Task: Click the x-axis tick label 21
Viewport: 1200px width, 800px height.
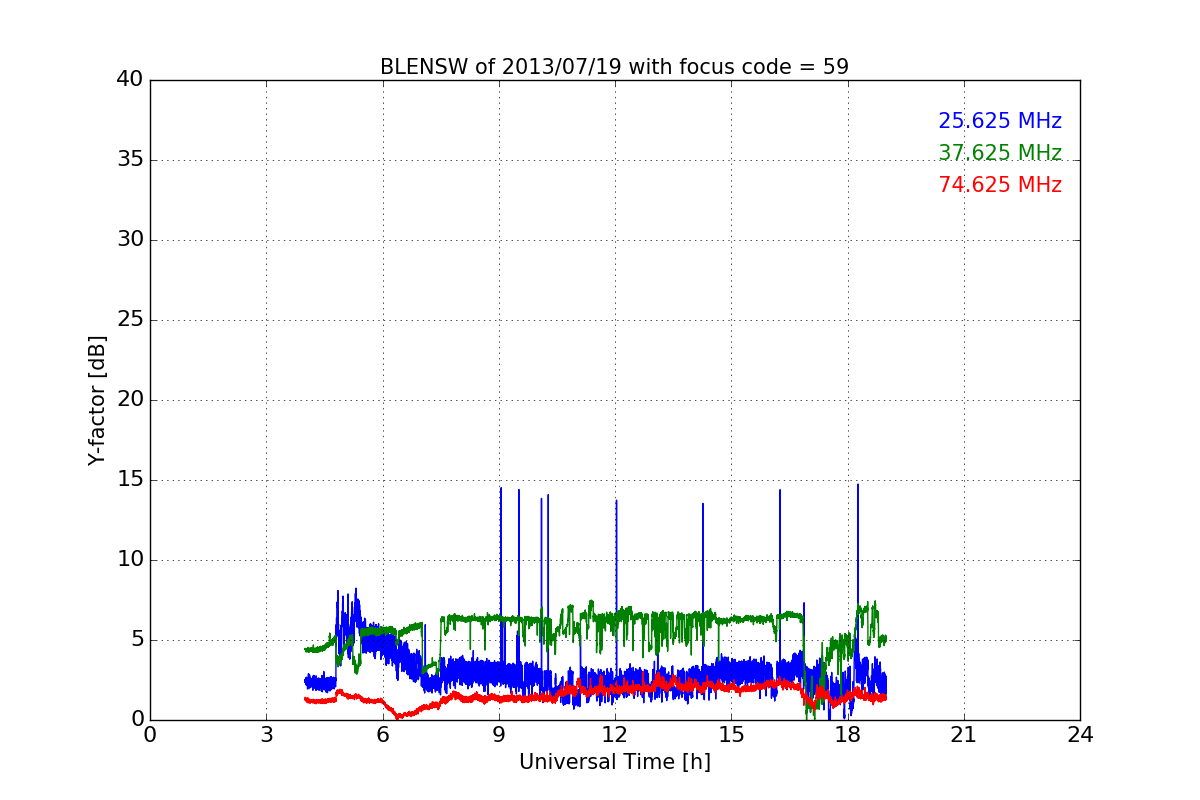Action: tap(964, 735)
